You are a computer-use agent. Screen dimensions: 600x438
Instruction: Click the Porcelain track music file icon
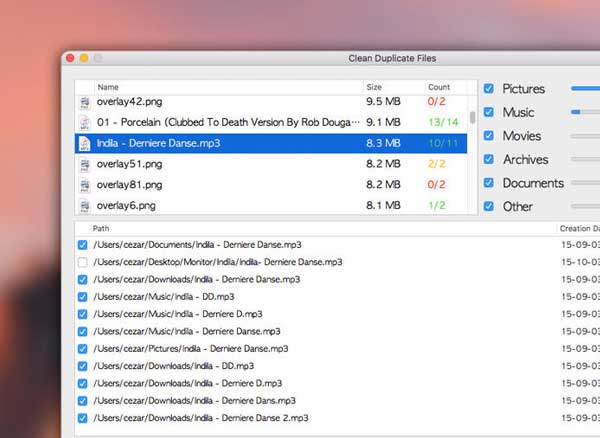(84, 123)
